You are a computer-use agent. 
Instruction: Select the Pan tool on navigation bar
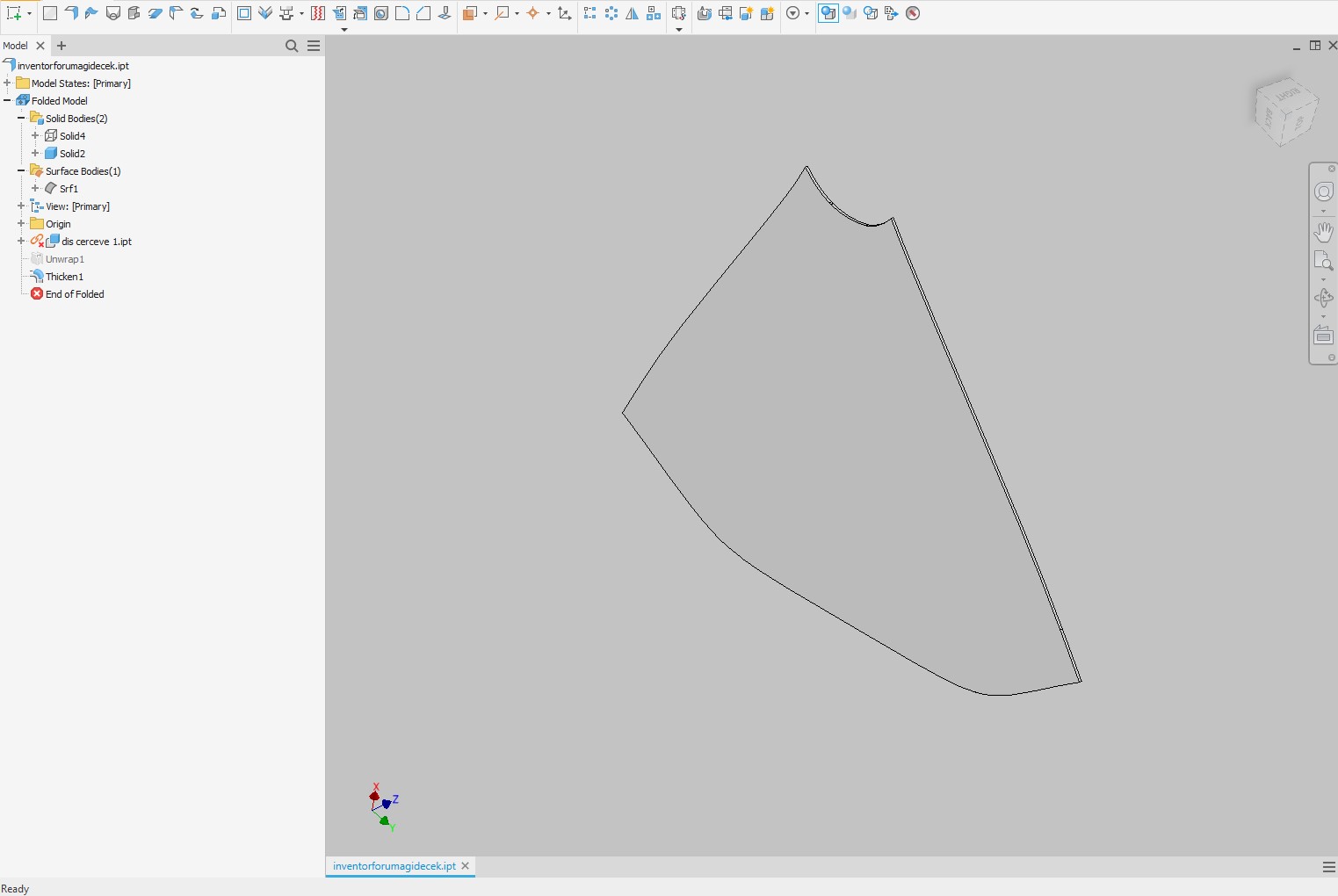[1324, 231]
